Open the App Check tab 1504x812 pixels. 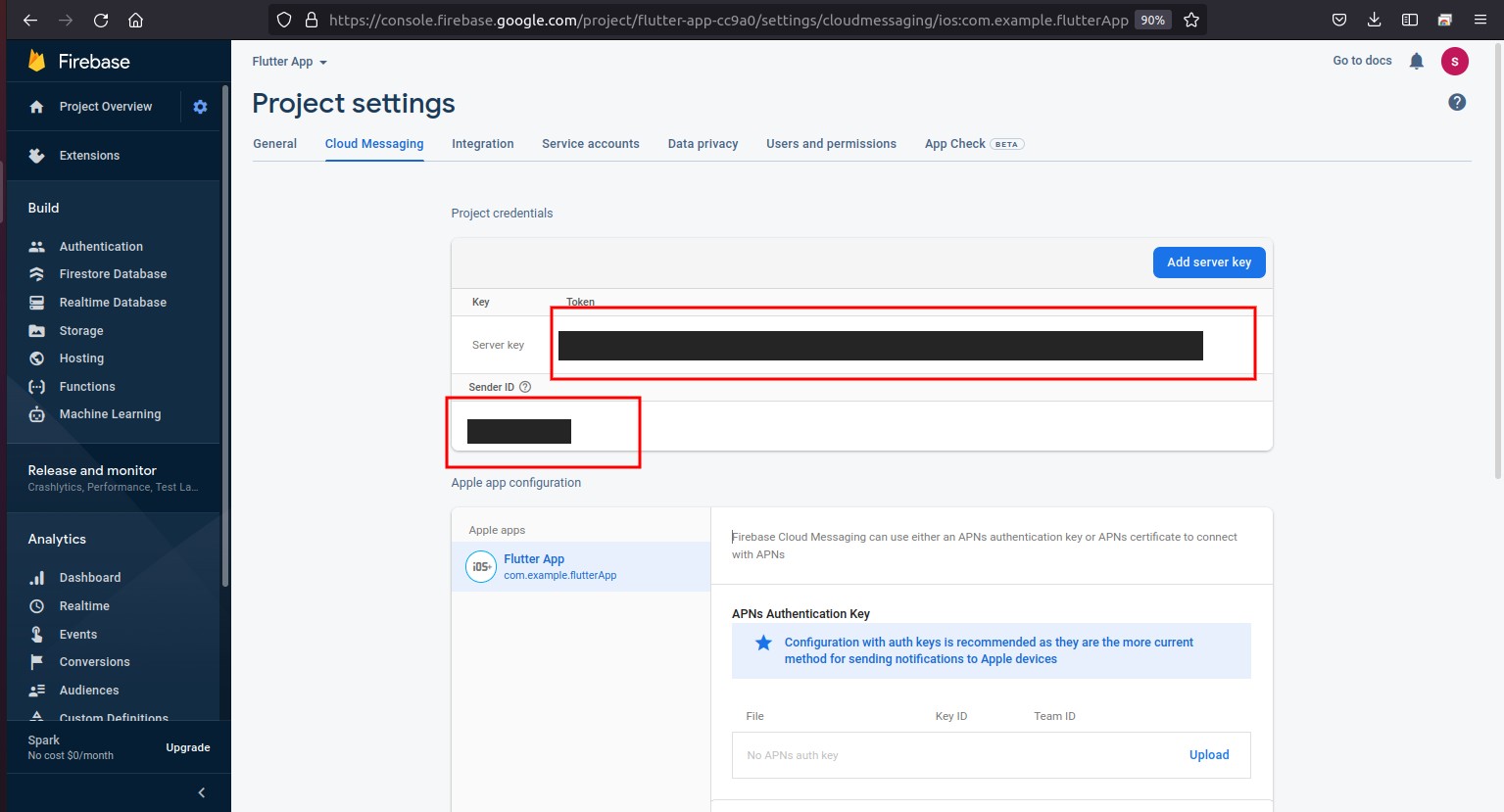pos(974,144)
